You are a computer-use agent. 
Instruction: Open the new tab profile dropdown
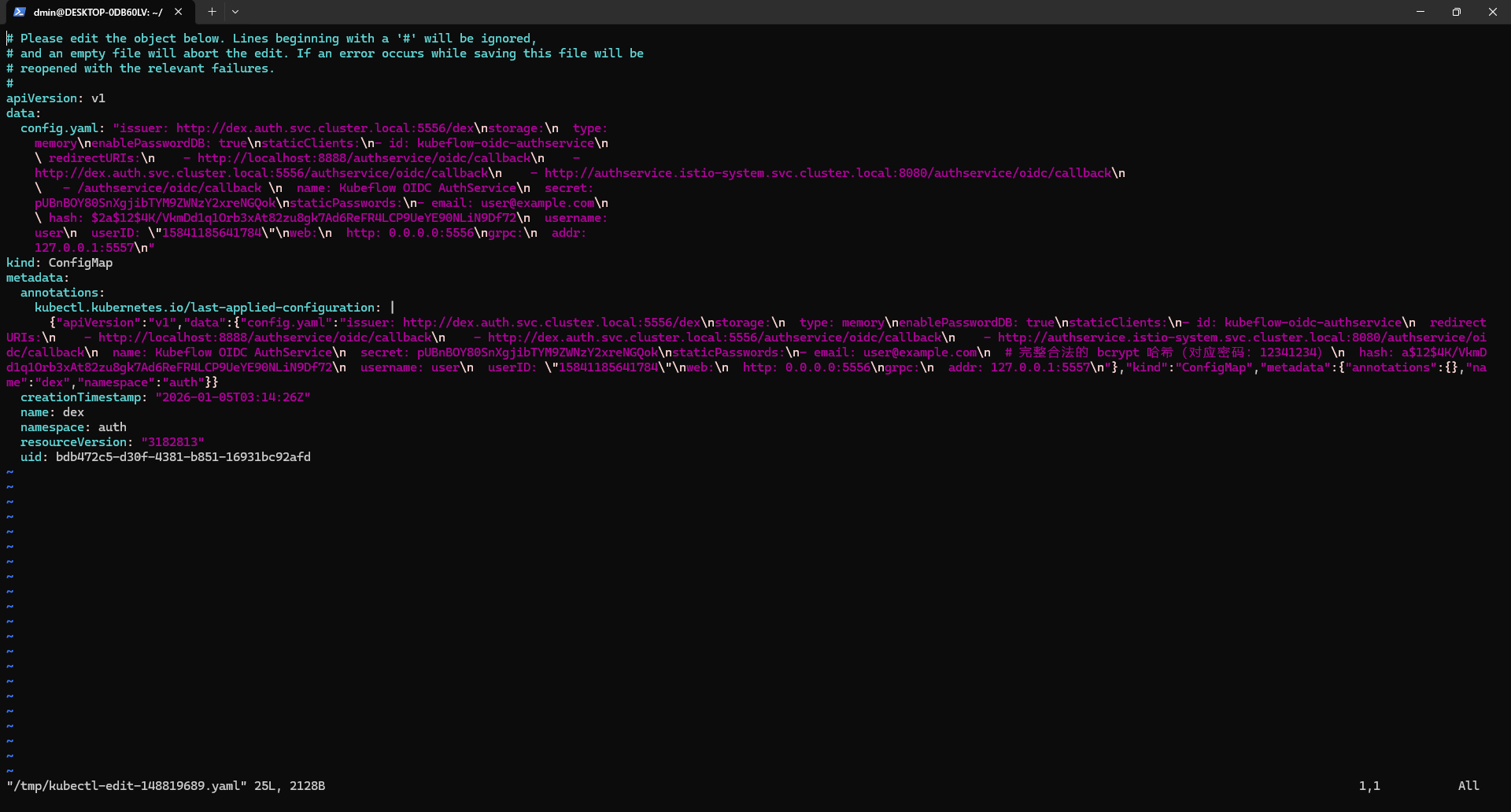(235, 12)
